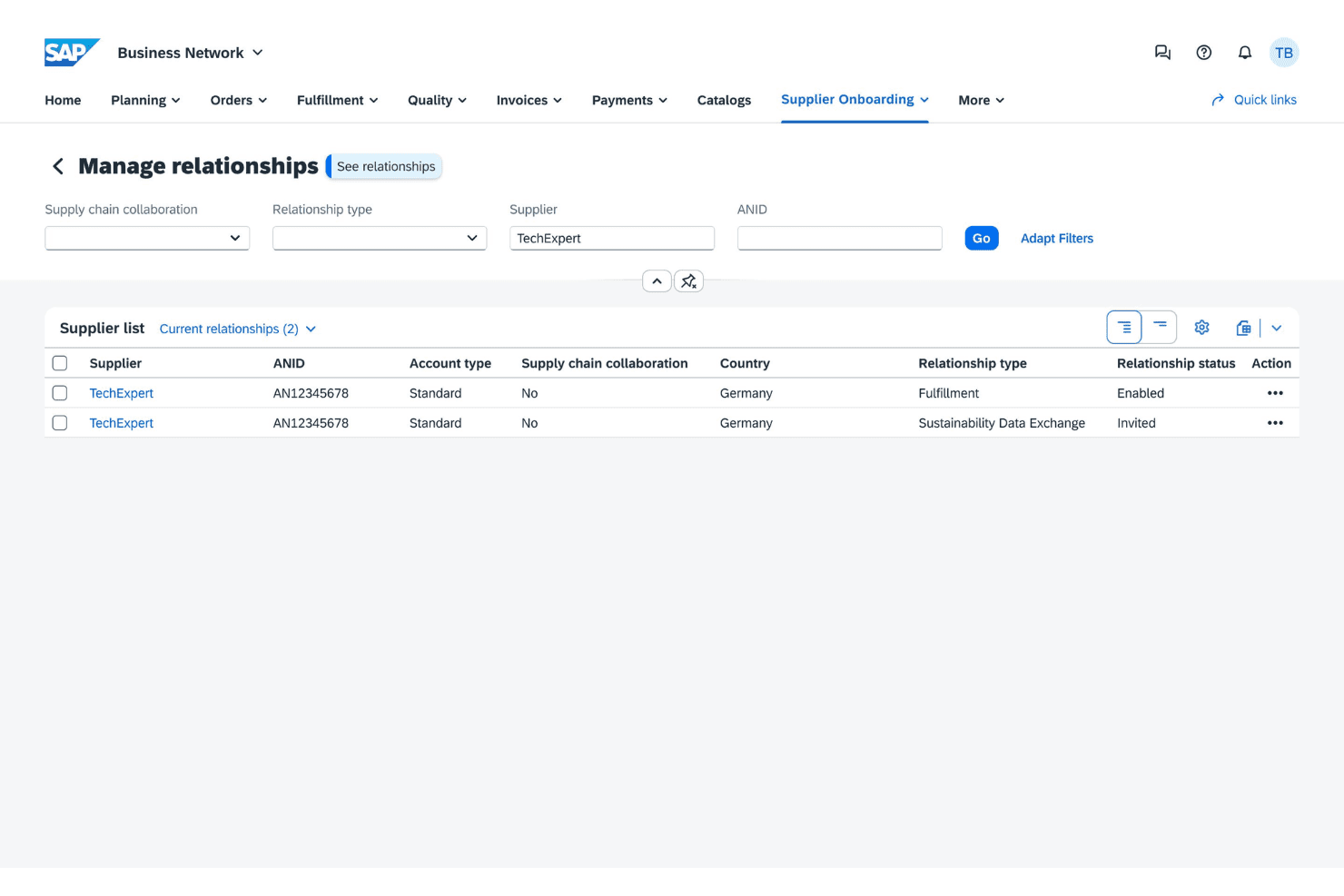Go back with the arrow beside Manage relationships
Screen dimensions: 1344x896
point(58,166)
